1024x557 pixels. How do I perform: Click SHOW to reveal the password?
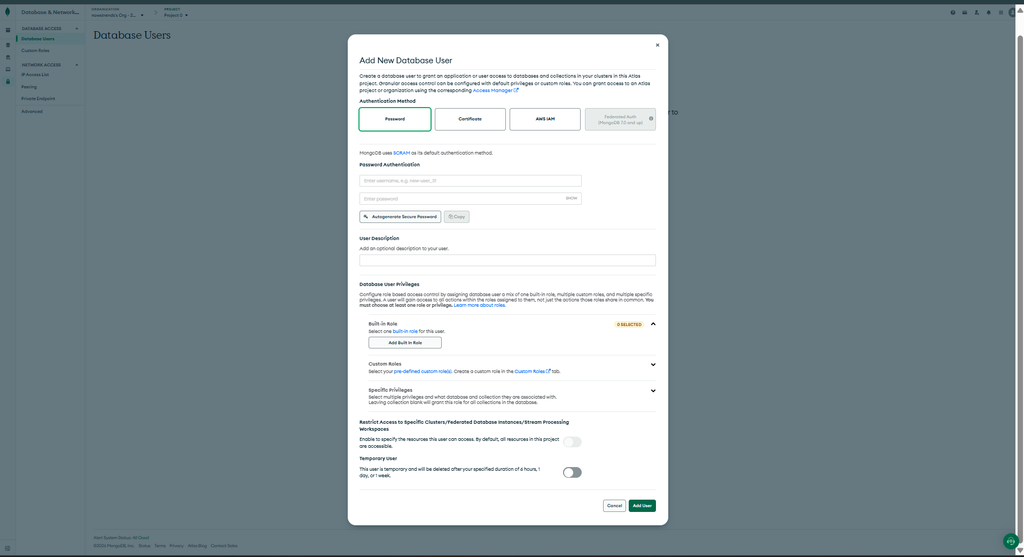point(571,198)
